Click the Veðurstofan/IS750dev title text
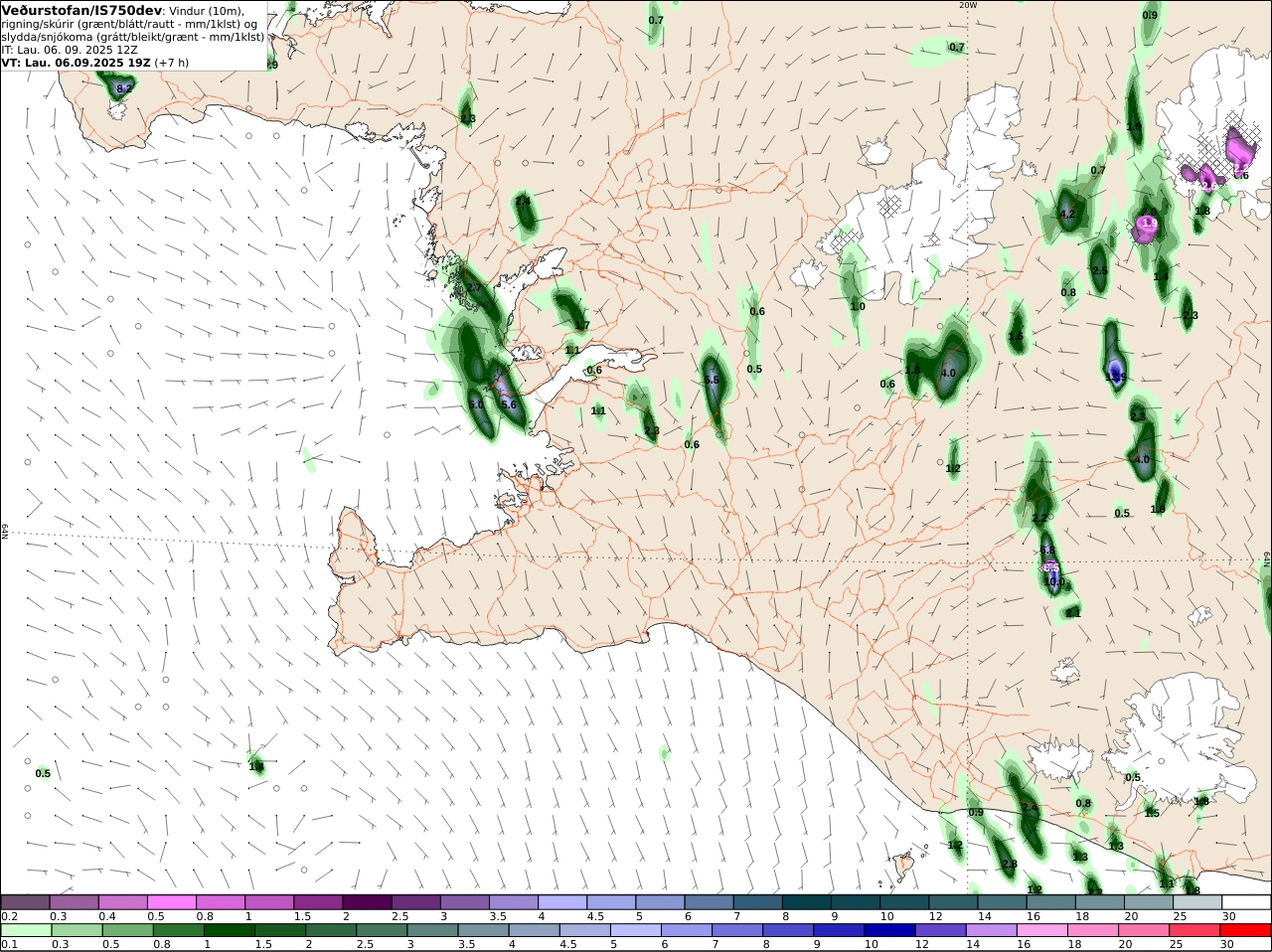This screenshot has height=952, width=1272. (x=81, y=10)
